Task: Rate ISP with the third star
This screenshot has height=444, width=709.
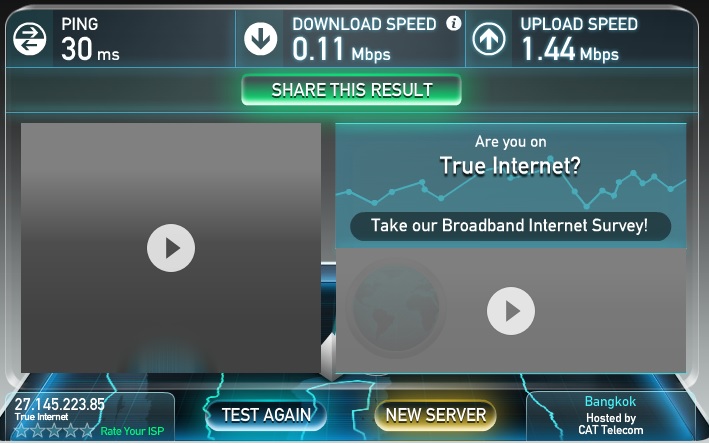Action: 54,430
